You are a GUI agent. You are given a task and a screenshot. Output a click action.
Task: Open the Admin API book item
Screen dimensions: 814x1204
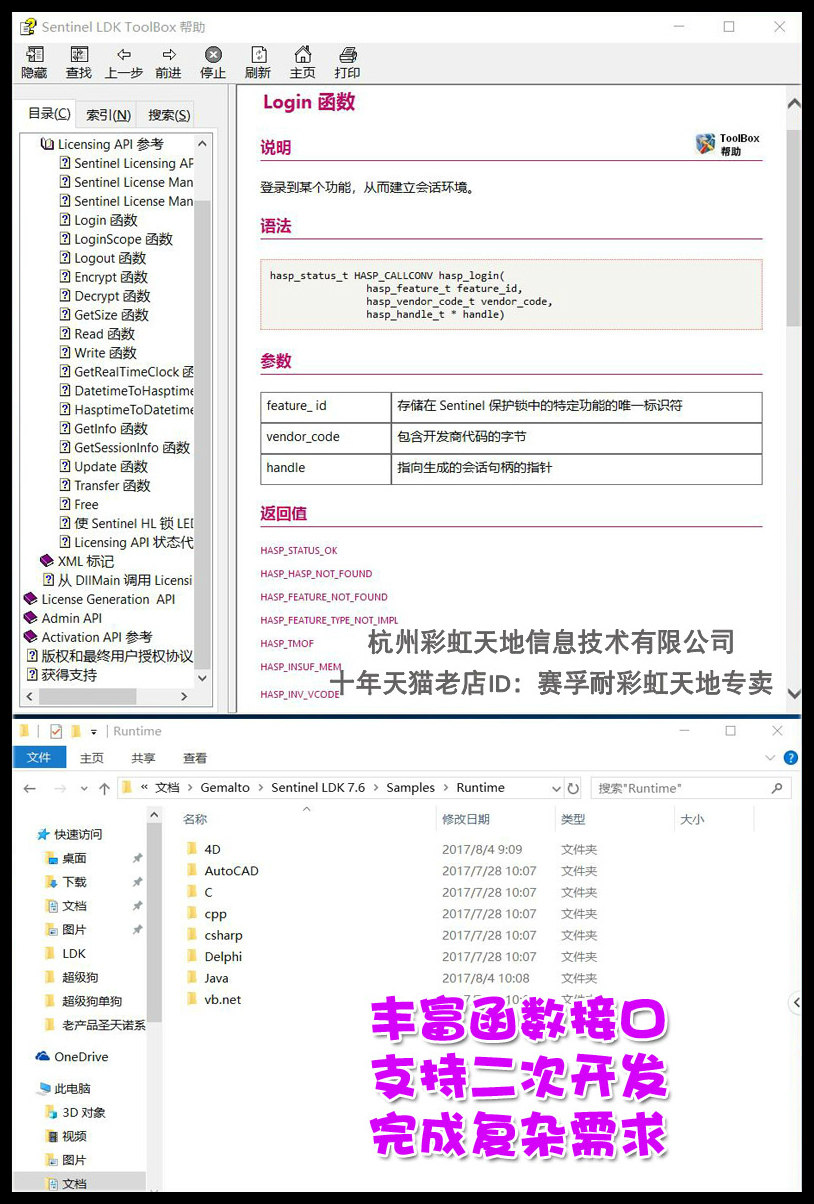[x=64, y=618]
